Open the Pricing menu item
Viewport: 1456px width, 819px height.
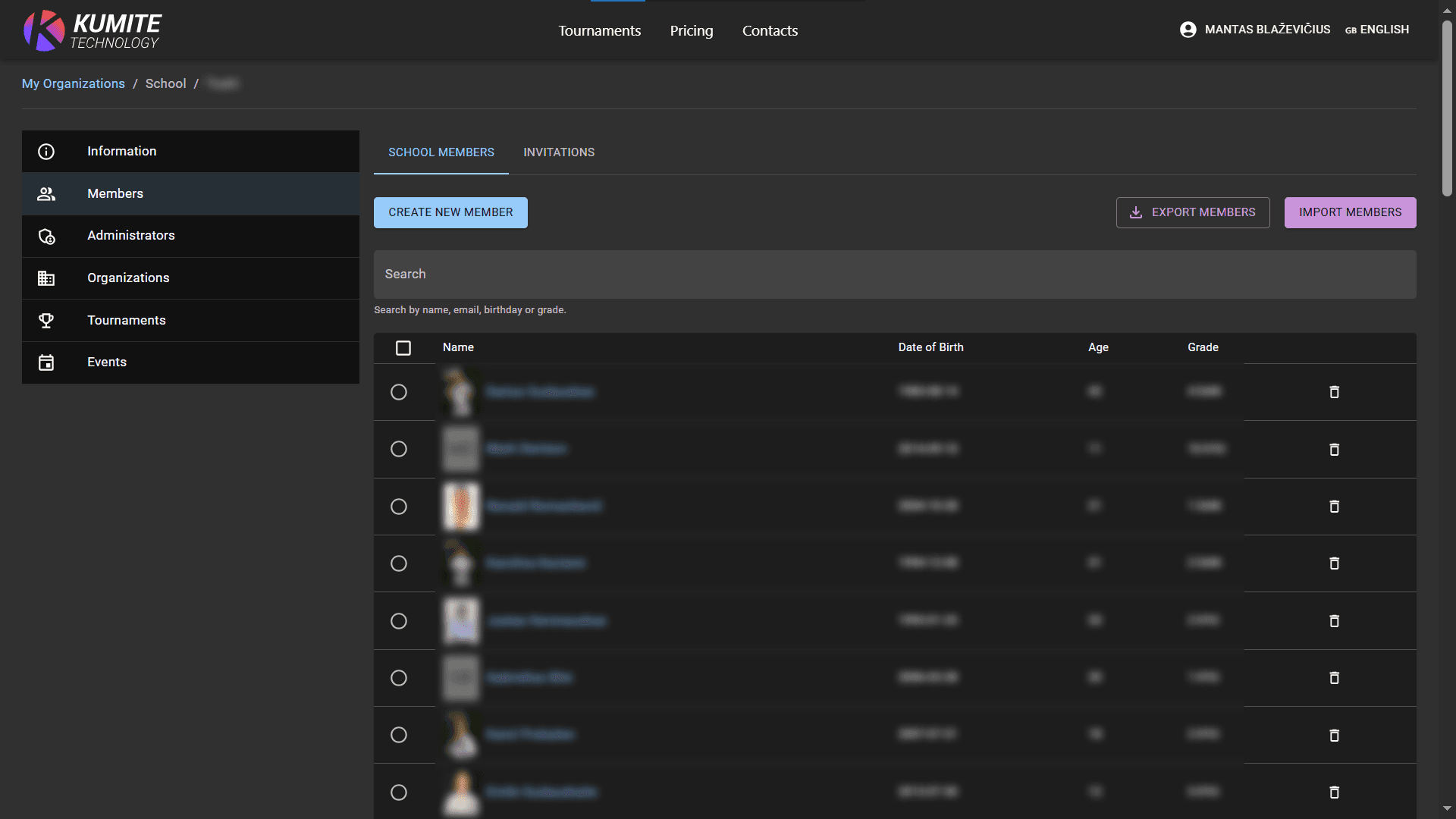point(691,30)
